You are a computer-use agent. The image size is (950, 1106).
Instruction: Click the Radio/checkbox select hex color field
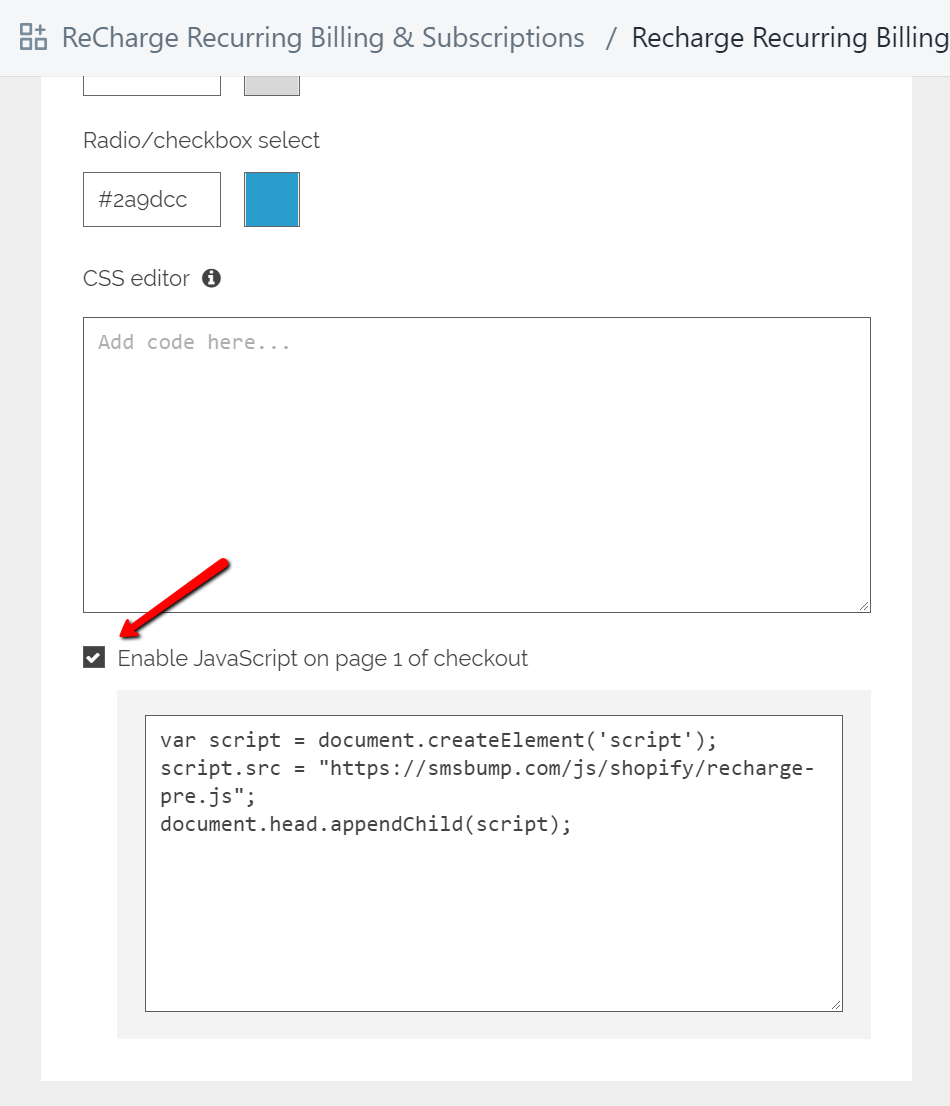point(152,200)
